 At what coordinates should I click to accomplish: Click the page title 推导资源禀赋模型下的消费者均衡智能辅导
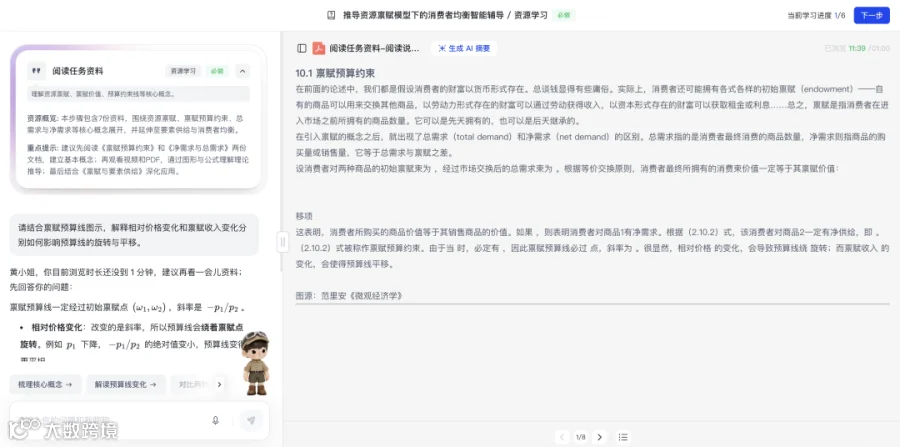tap(422, 15)
